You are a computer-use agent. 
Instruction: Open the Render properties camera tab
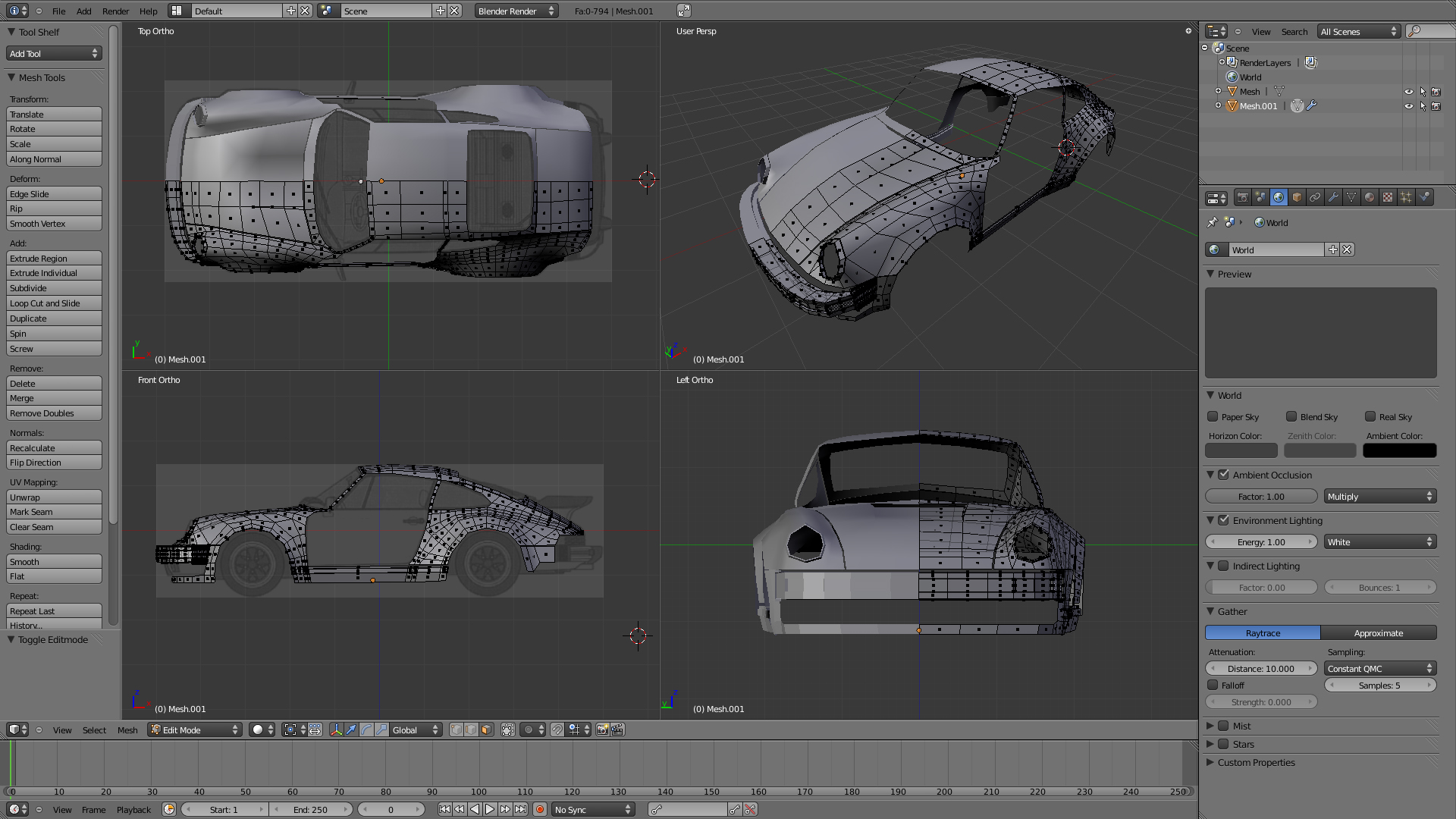(x=1242, y=198)
